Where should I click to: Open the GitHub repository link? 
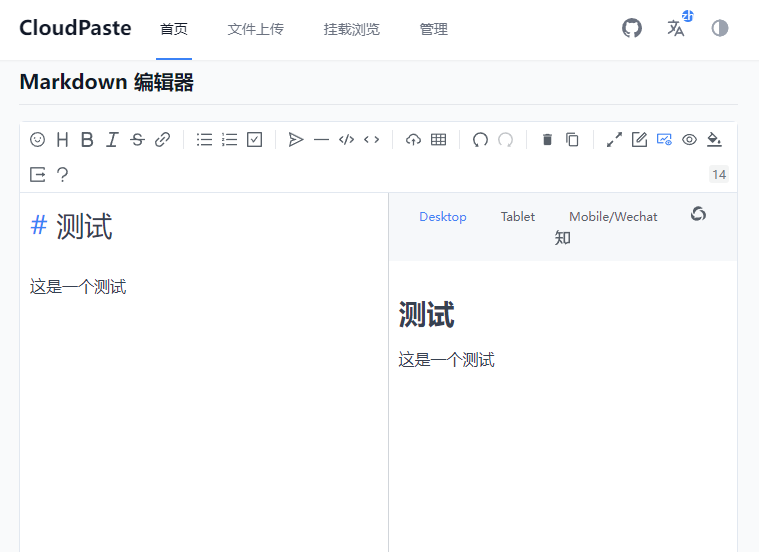pyautogui.click(x=632, y=28)
